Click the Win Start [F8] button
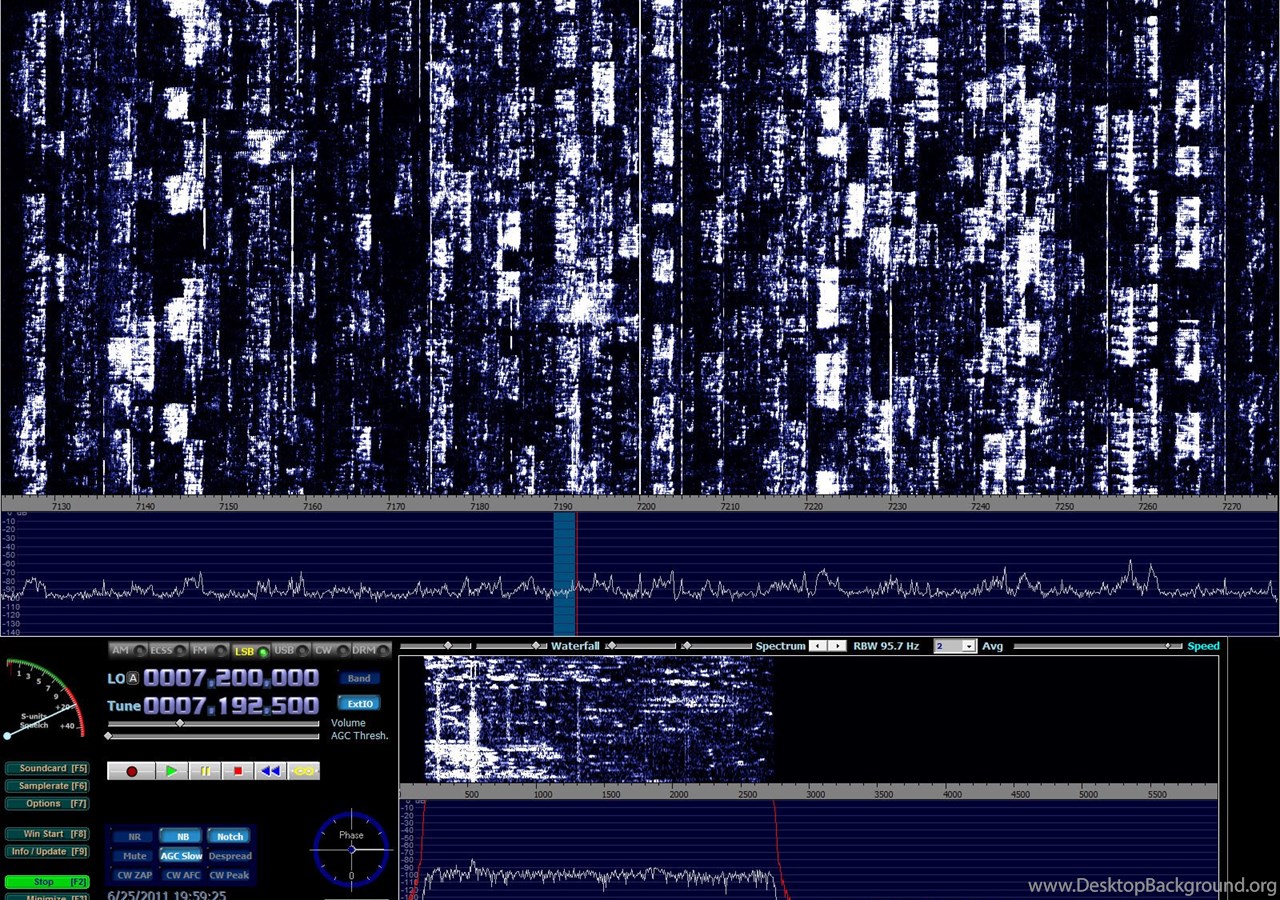 [x=47, y=834]
